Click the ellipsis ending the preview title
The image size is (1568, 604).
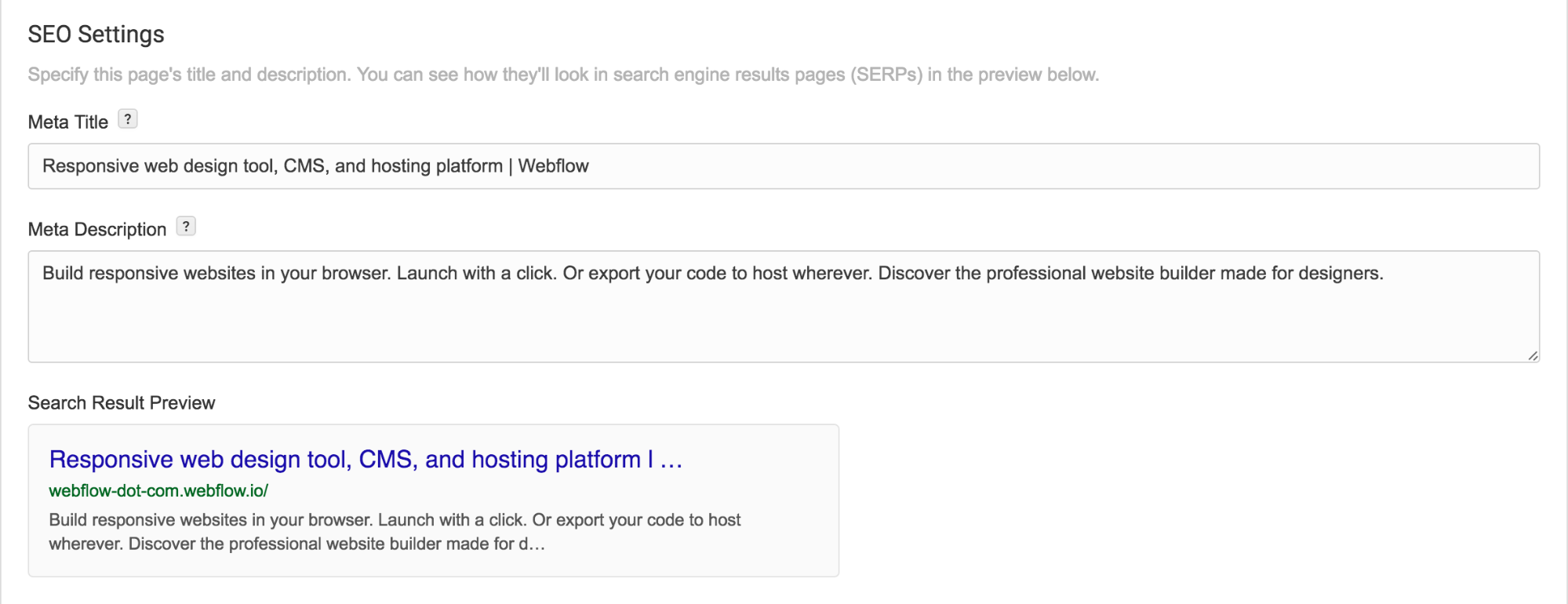click(671, 461)
